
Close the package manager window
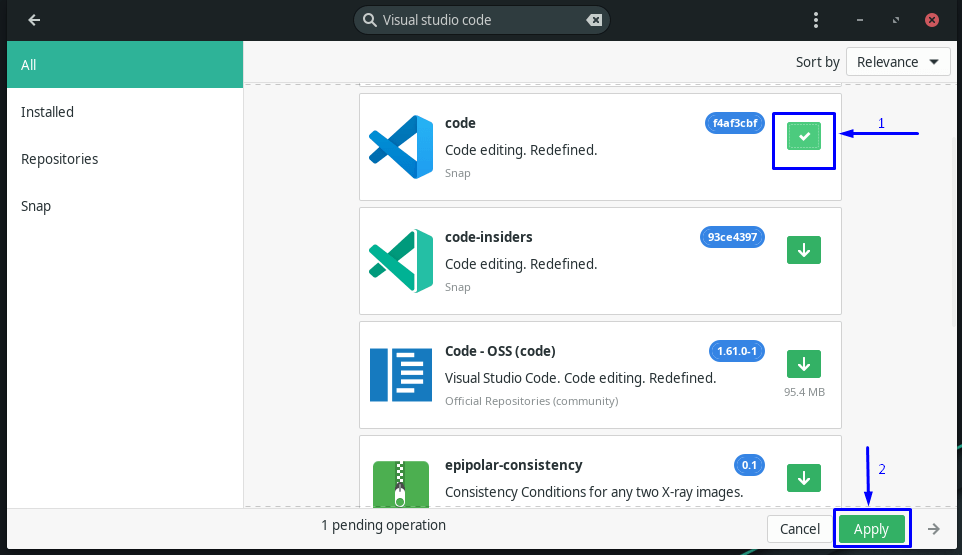(x=931, y=20)
